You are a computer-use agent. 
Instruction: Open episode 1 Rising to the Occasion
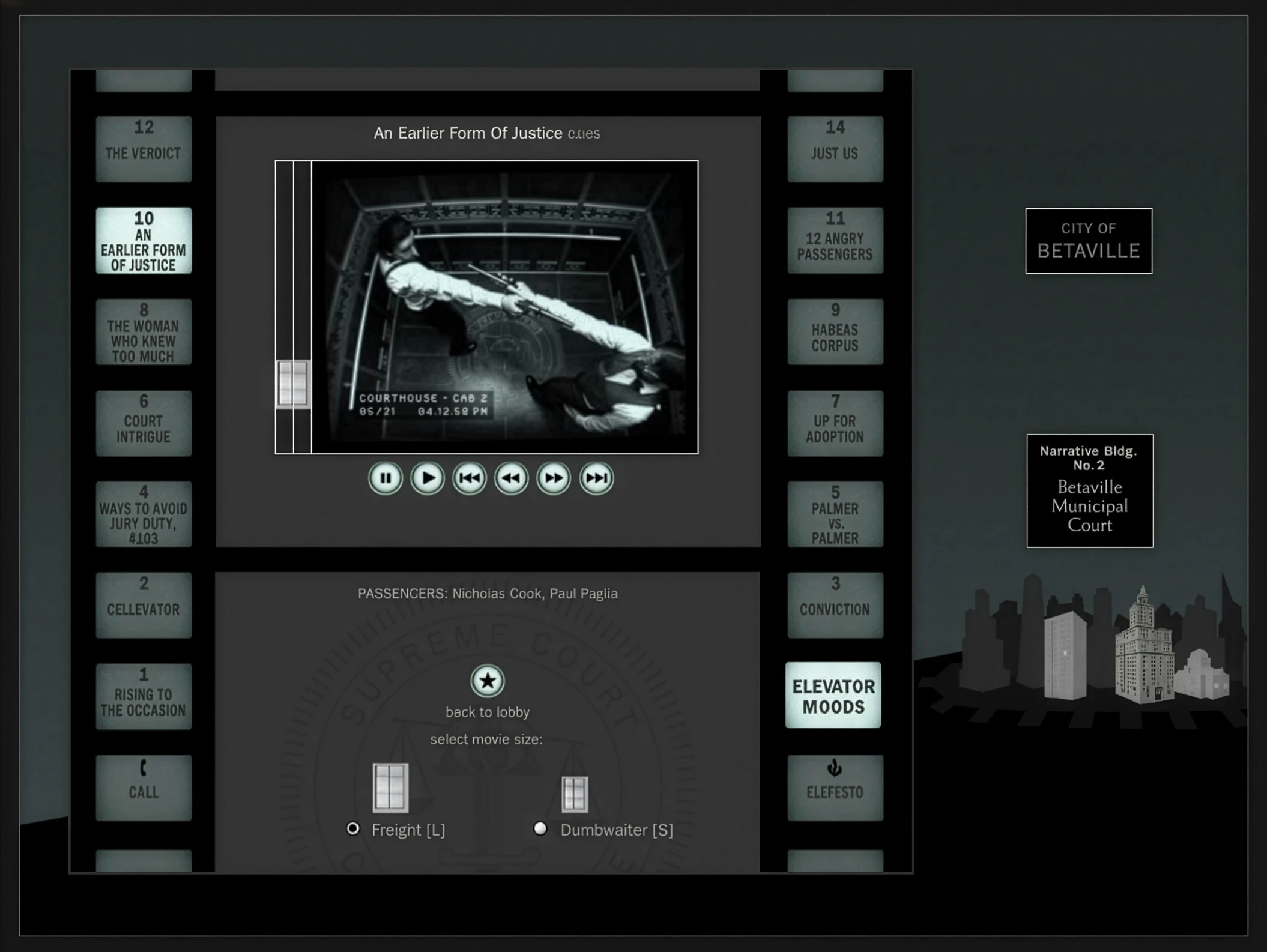tap(144, 696)
